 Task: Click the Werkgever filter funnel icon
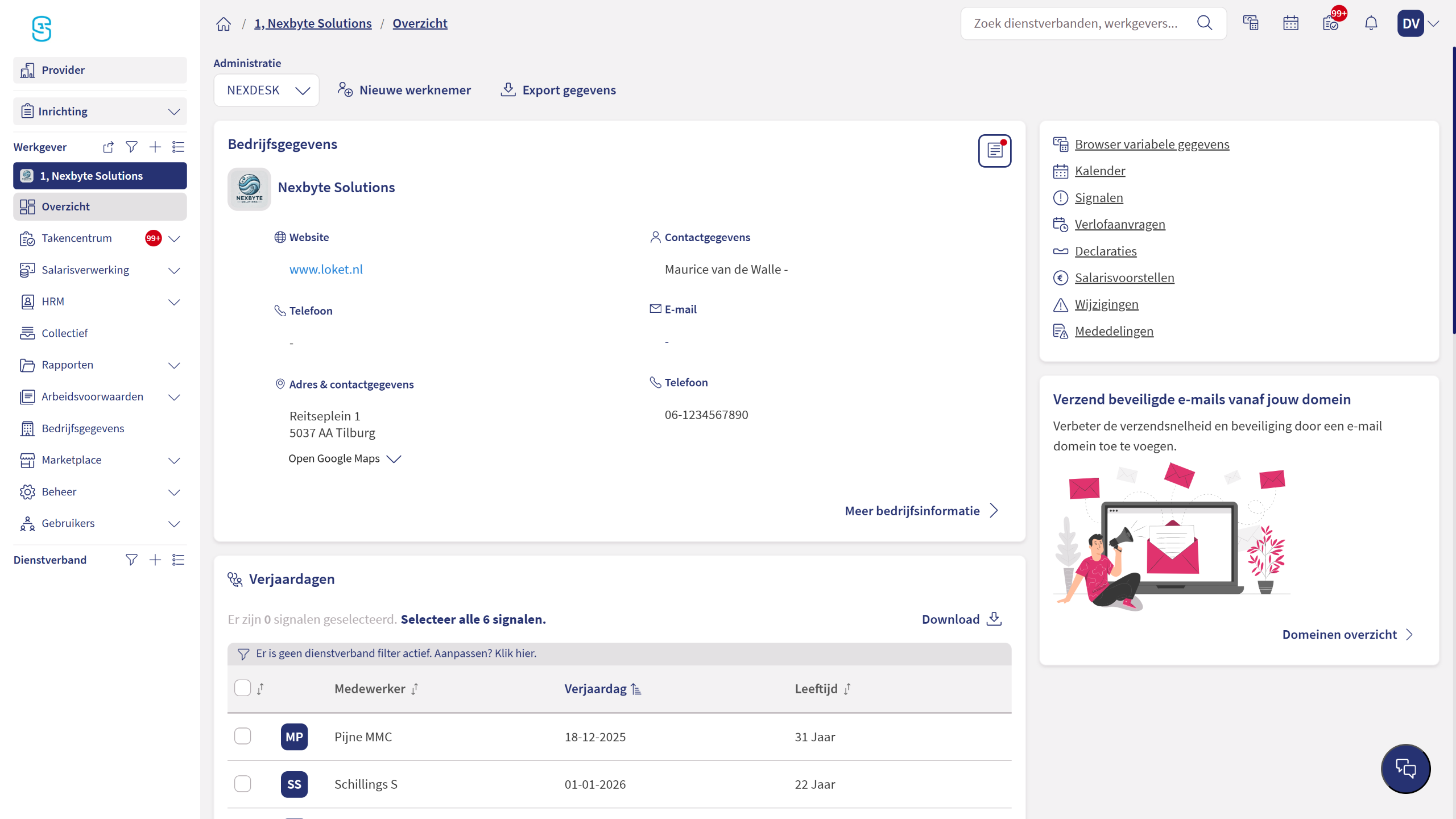[131, 147]
